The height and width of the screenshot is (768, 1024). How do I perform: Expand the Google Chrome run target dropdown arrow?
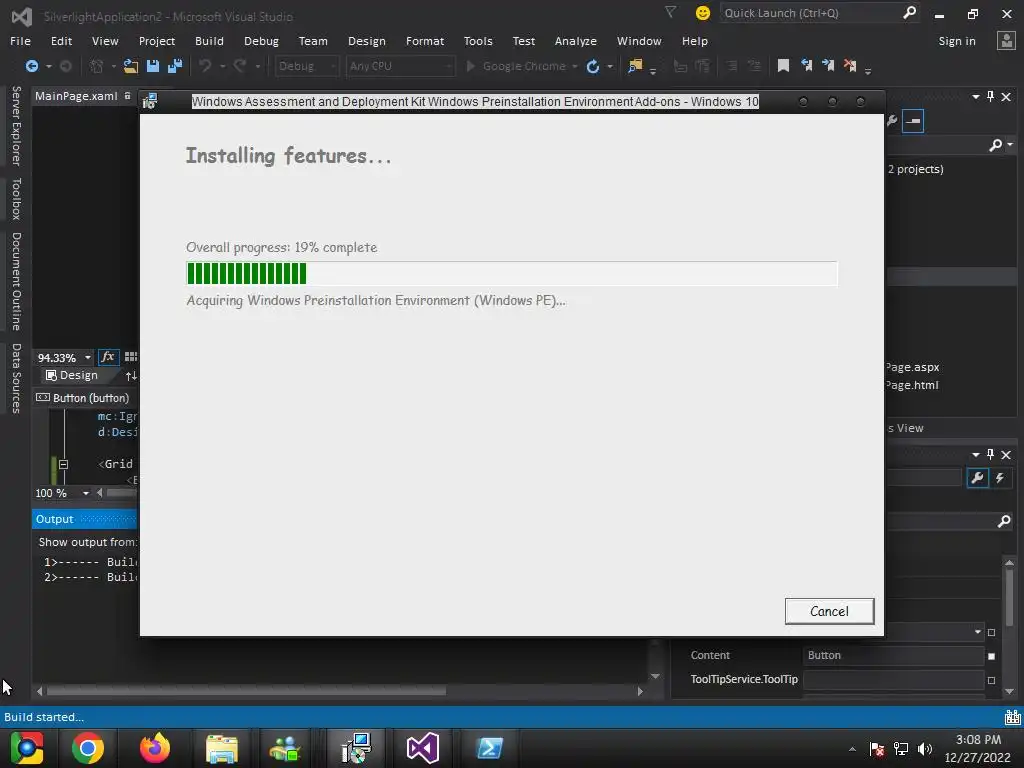[x=575, y=67]
